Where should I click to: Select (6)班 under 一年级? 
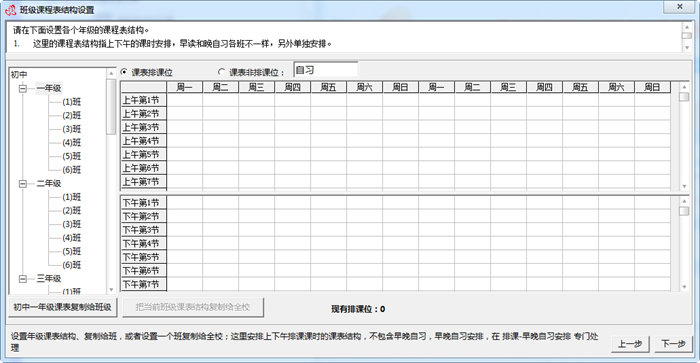pos(71,170)
